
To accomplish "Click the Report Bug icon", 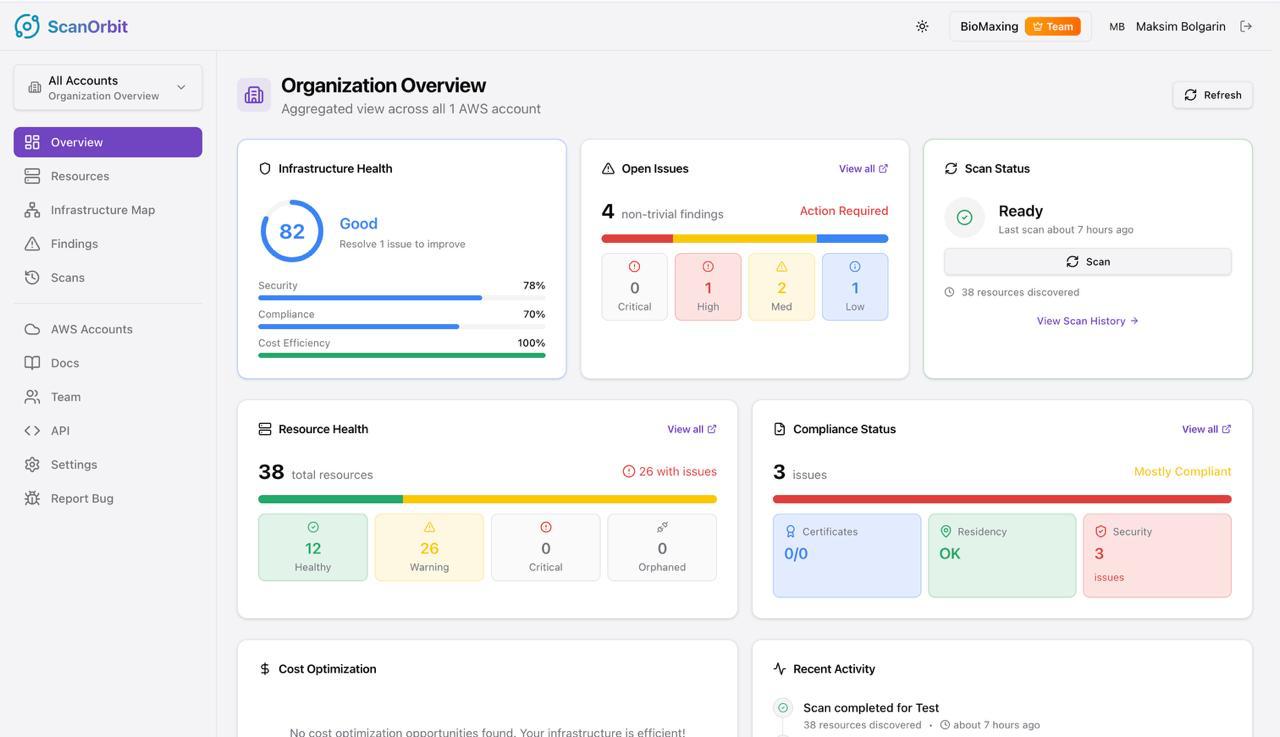I will [31, 498].
